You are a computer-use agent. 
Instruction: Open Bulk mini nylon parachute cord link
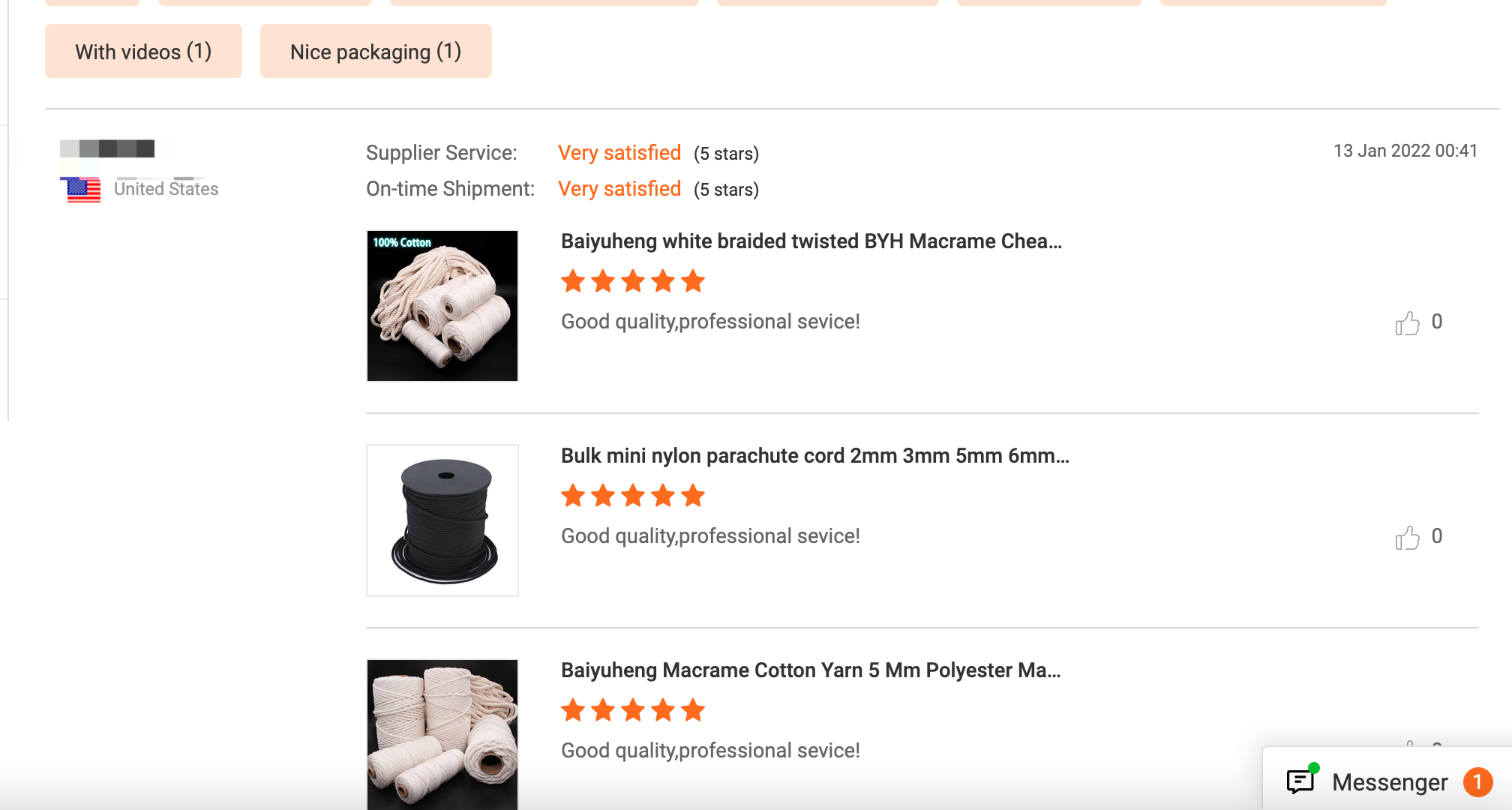pyautogui.click(x=814, y=456)
